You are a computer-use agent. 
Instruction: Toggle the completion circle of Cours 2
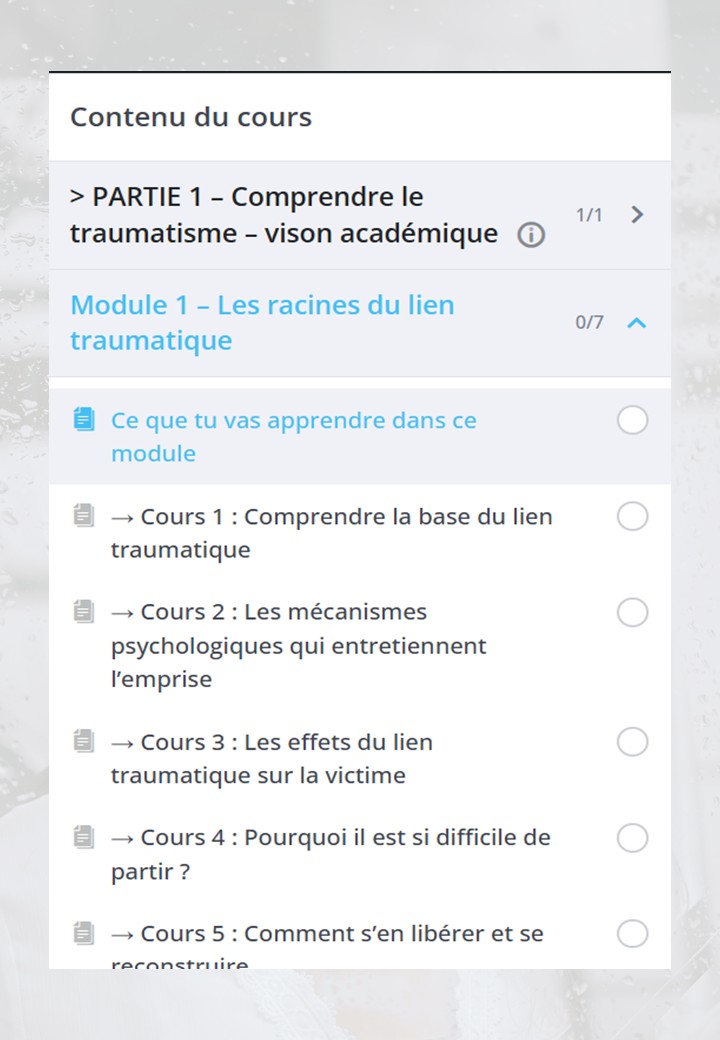point(632,611)
